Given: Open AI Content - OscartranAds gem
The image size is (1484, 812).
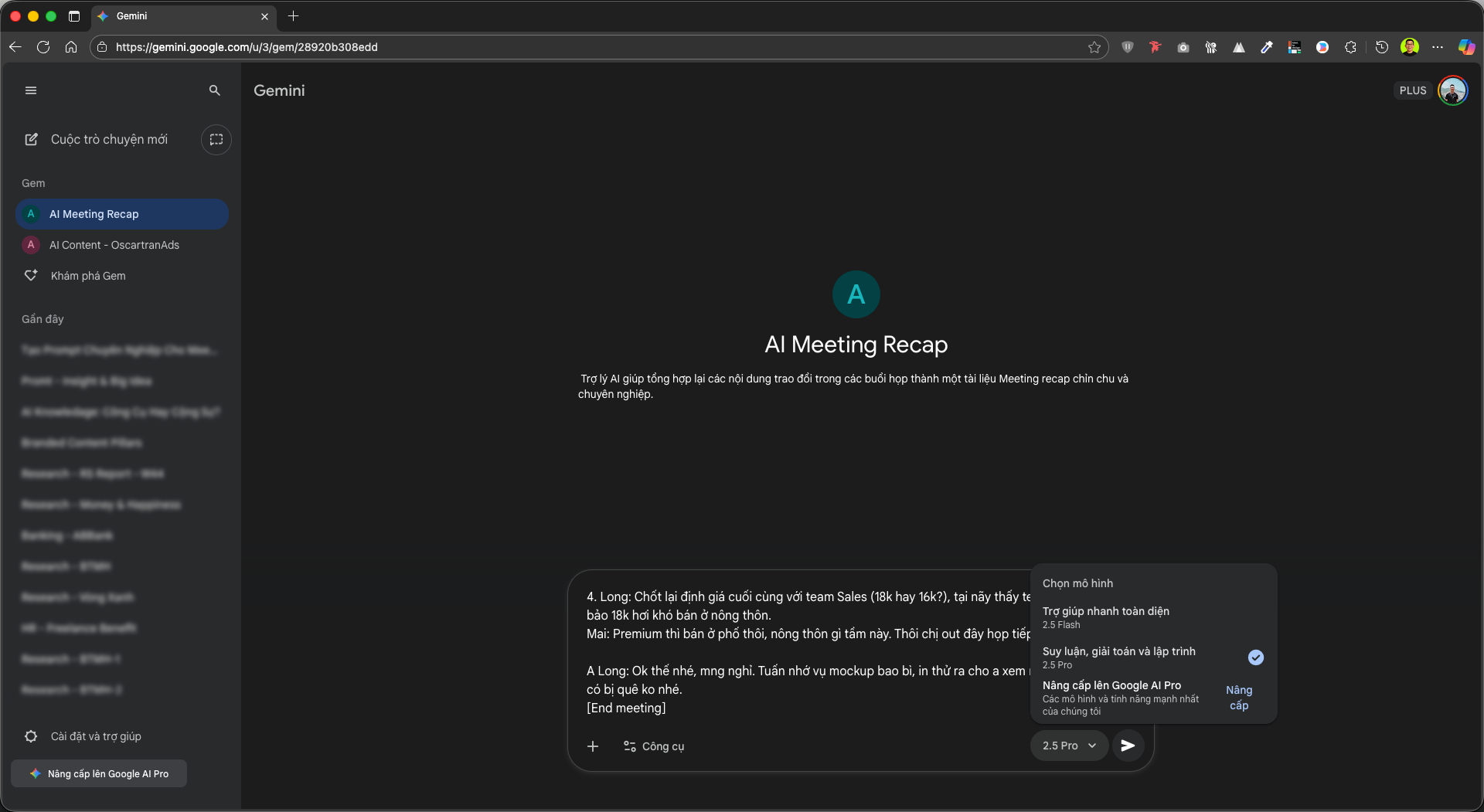Looking at the screenshot, I should point(114,245).
